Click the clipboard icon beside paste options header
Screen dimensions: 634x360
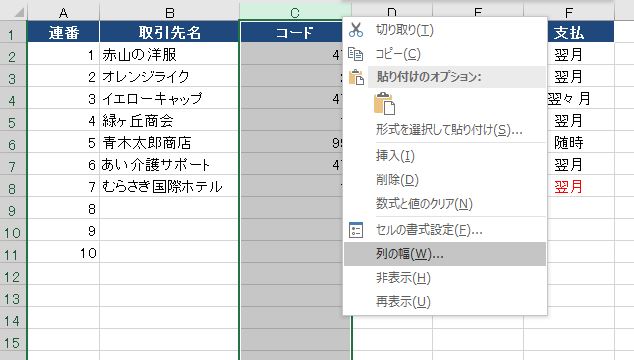pos(356,77)
